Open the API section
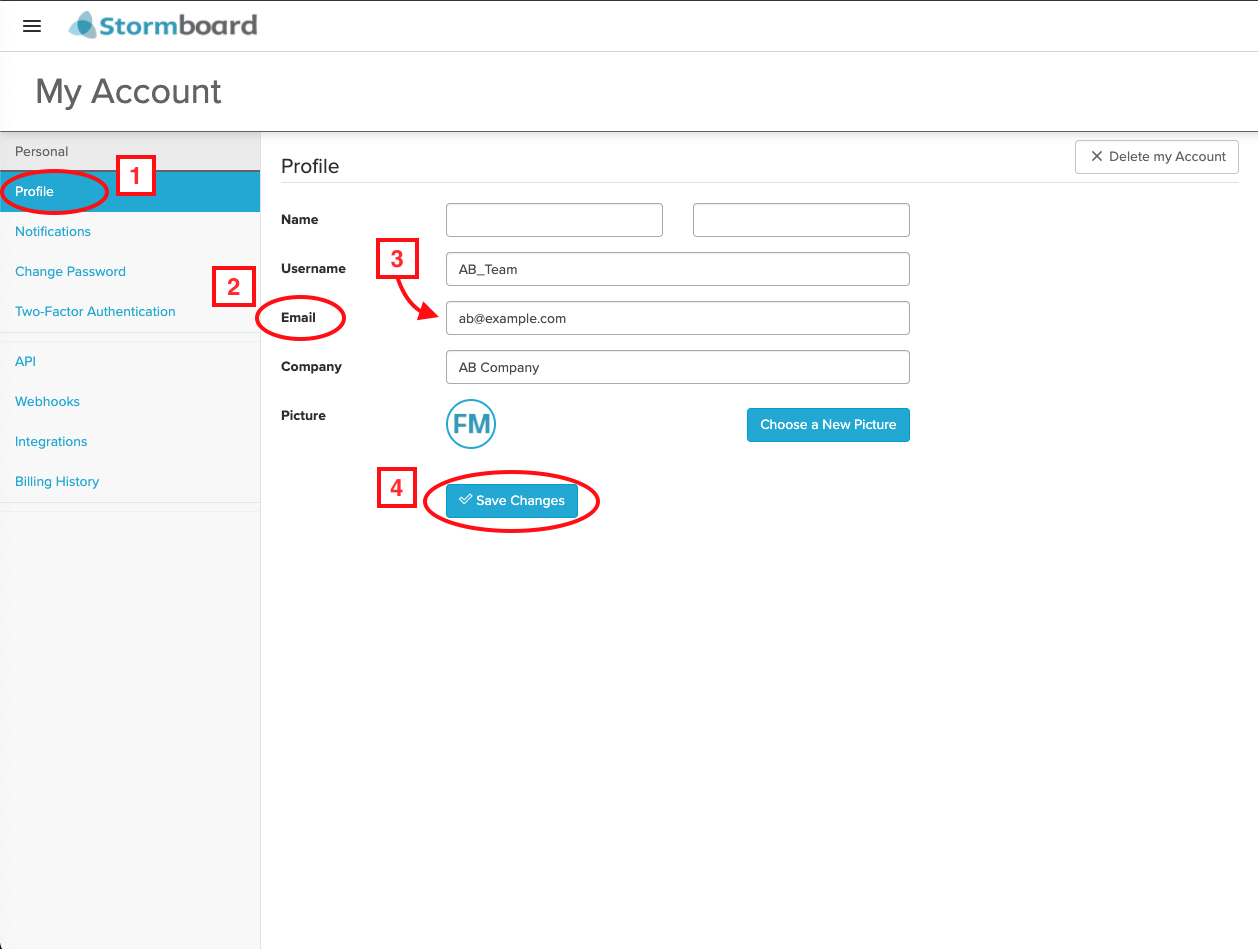This screenshot has width=1258, height=949. tap(25, 361)
